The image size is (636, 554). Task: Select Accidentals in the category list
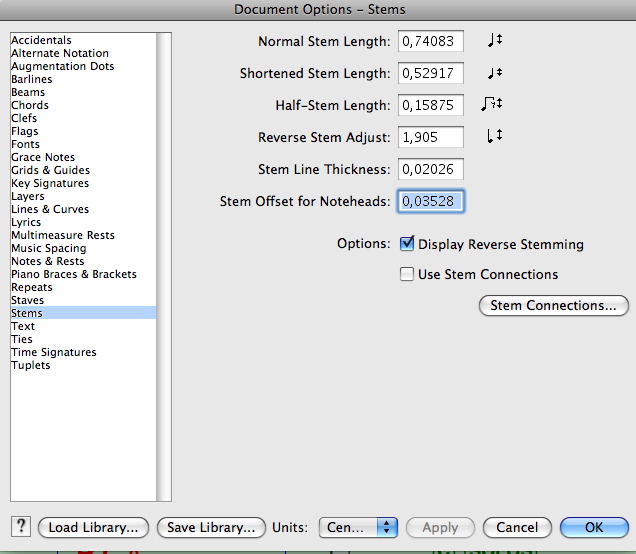[41, 40]
